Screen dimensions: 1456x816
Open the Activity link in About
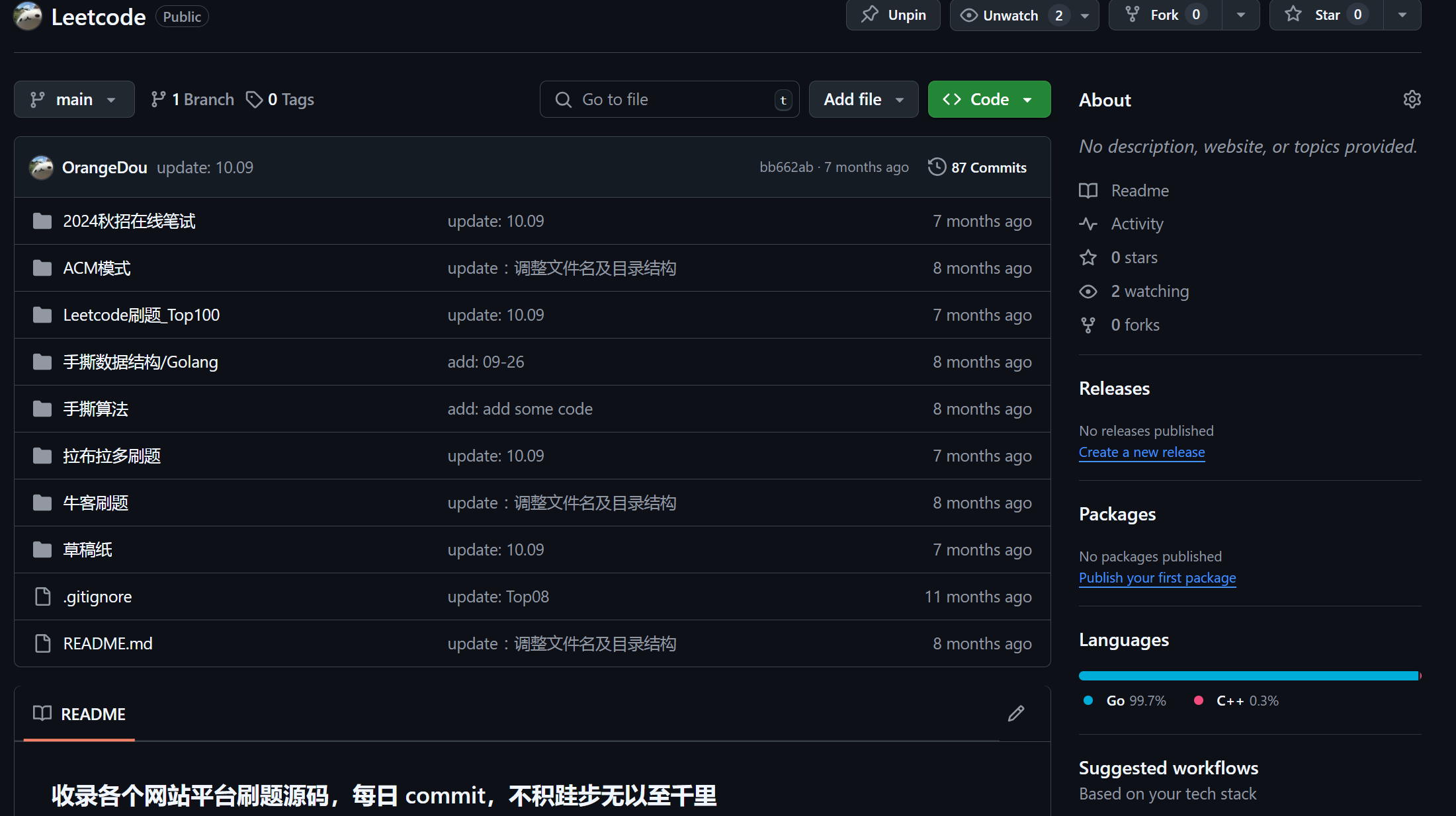click(x=1121, y=224)
